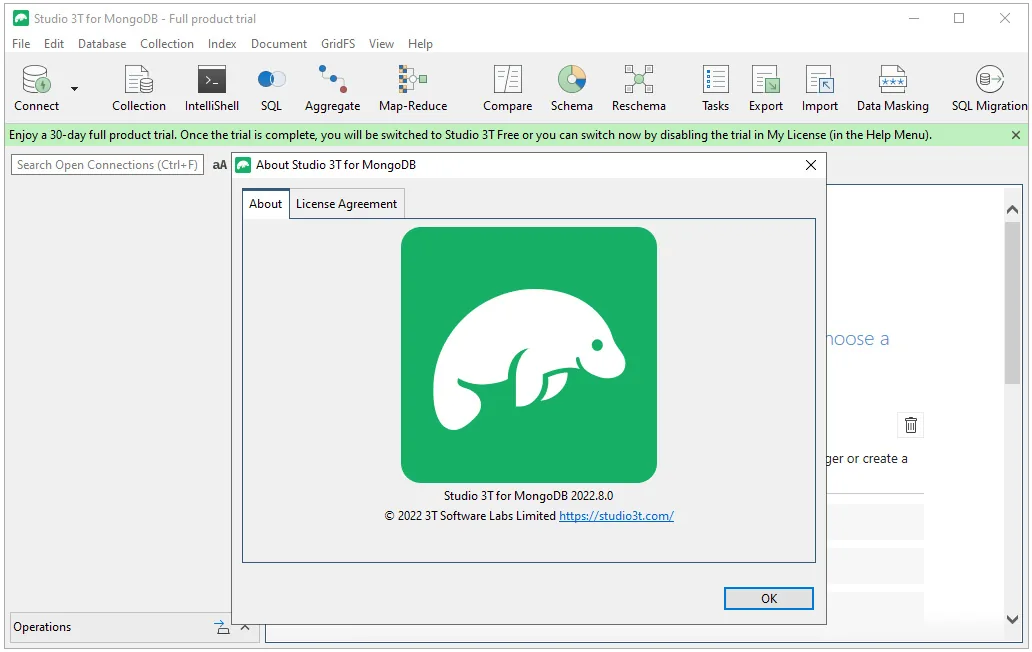Open the Map-Reduce tool
Screen dimensions: 1032x652
point(413,88)
